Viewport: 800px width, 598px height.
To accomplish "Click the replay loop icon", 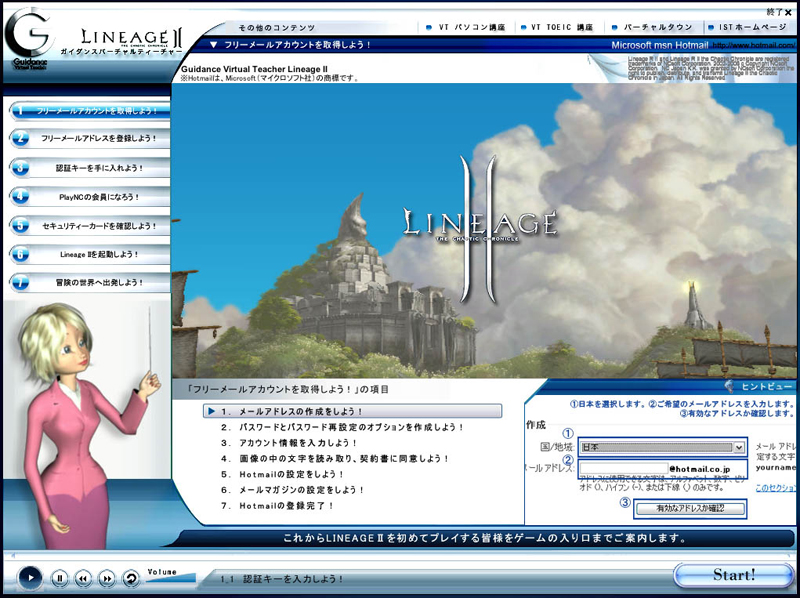I will pos(130,577).
